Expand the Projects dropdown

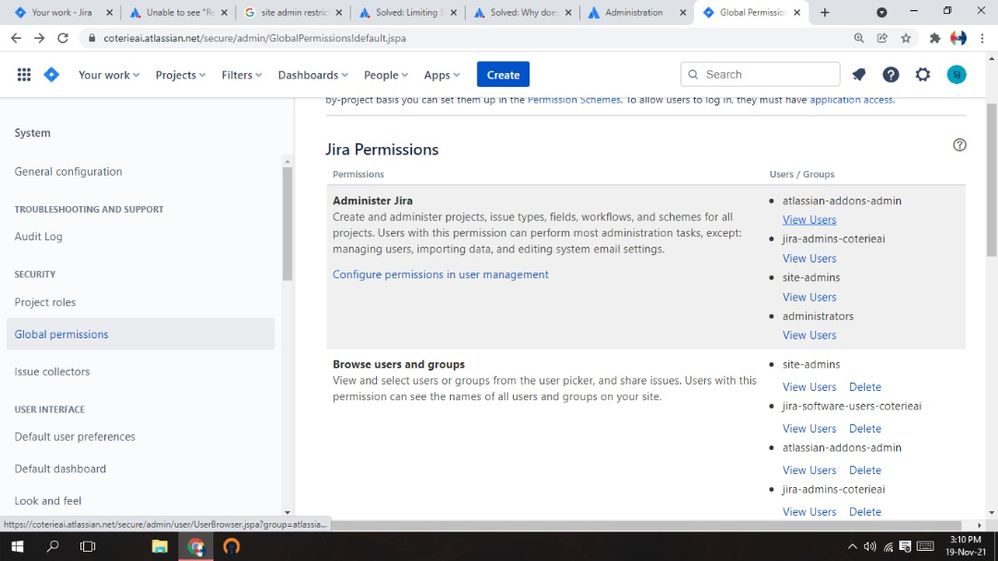[180, 75]
